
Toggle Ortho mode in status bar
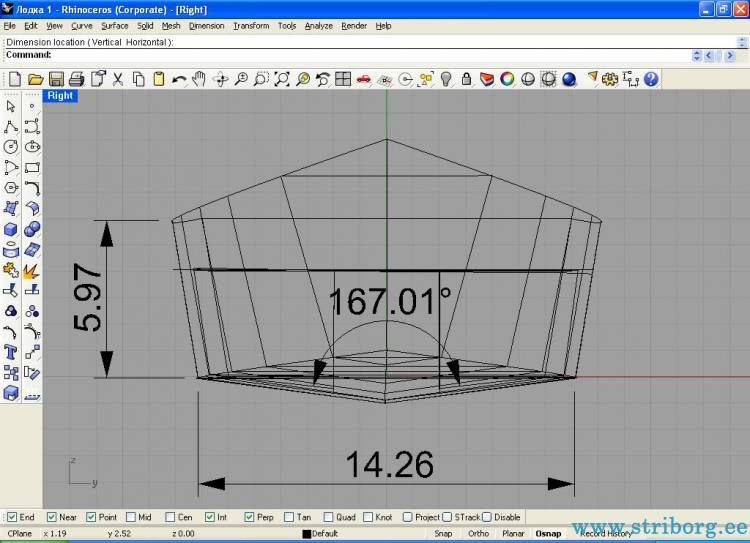(x=478, y=533)
